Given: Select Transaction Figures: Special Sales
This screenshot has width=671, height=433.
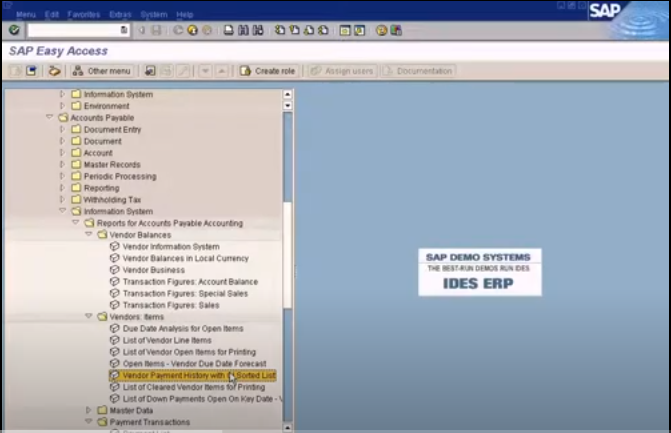Looking at the screenshot, I should [185, 293].
